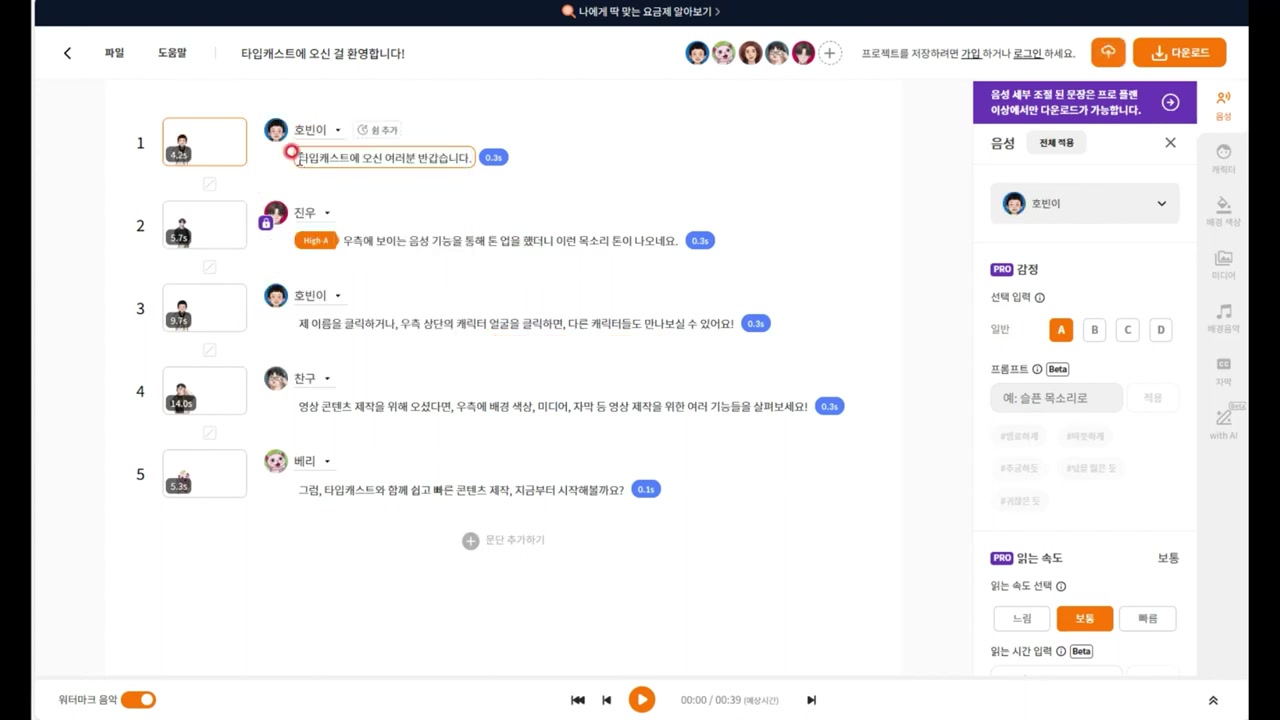Select emotion option B
1280x720 pixels.
click(1094, 329)
